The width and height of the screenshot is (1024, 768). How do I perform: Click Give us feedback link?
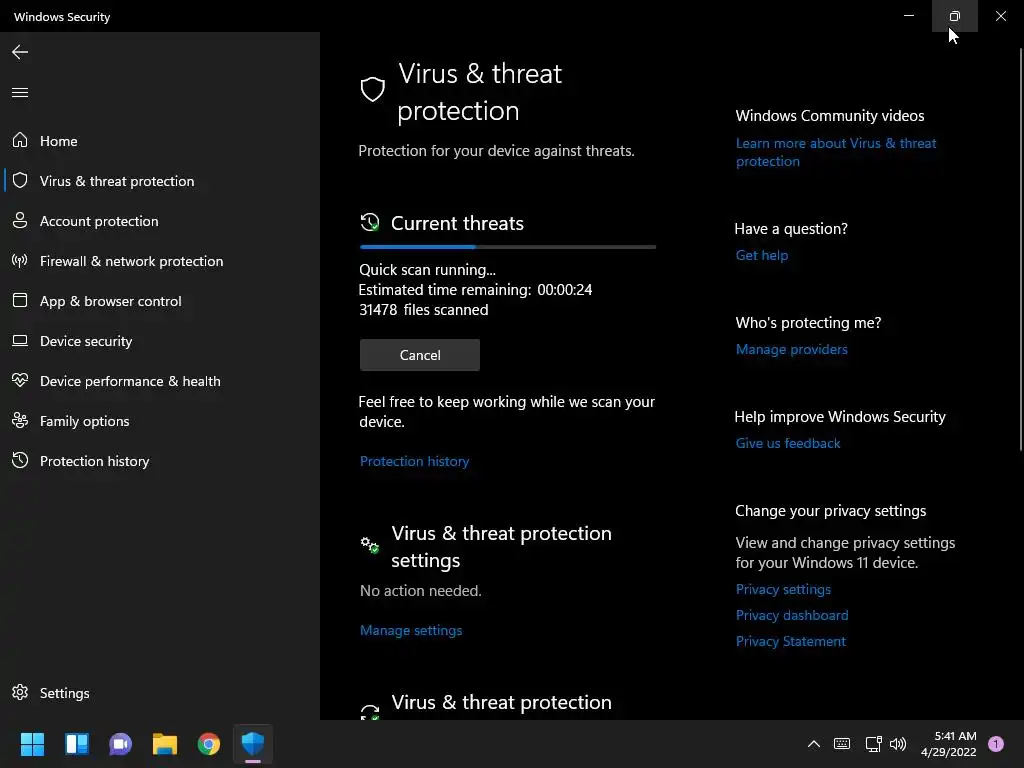pyautogui.click(x=788, y=443)
